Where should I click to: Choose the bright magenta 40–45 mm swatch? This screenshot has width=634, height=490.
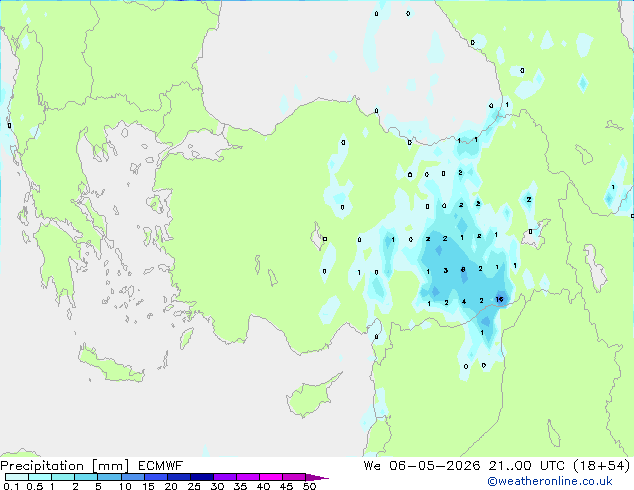point(271,477)
